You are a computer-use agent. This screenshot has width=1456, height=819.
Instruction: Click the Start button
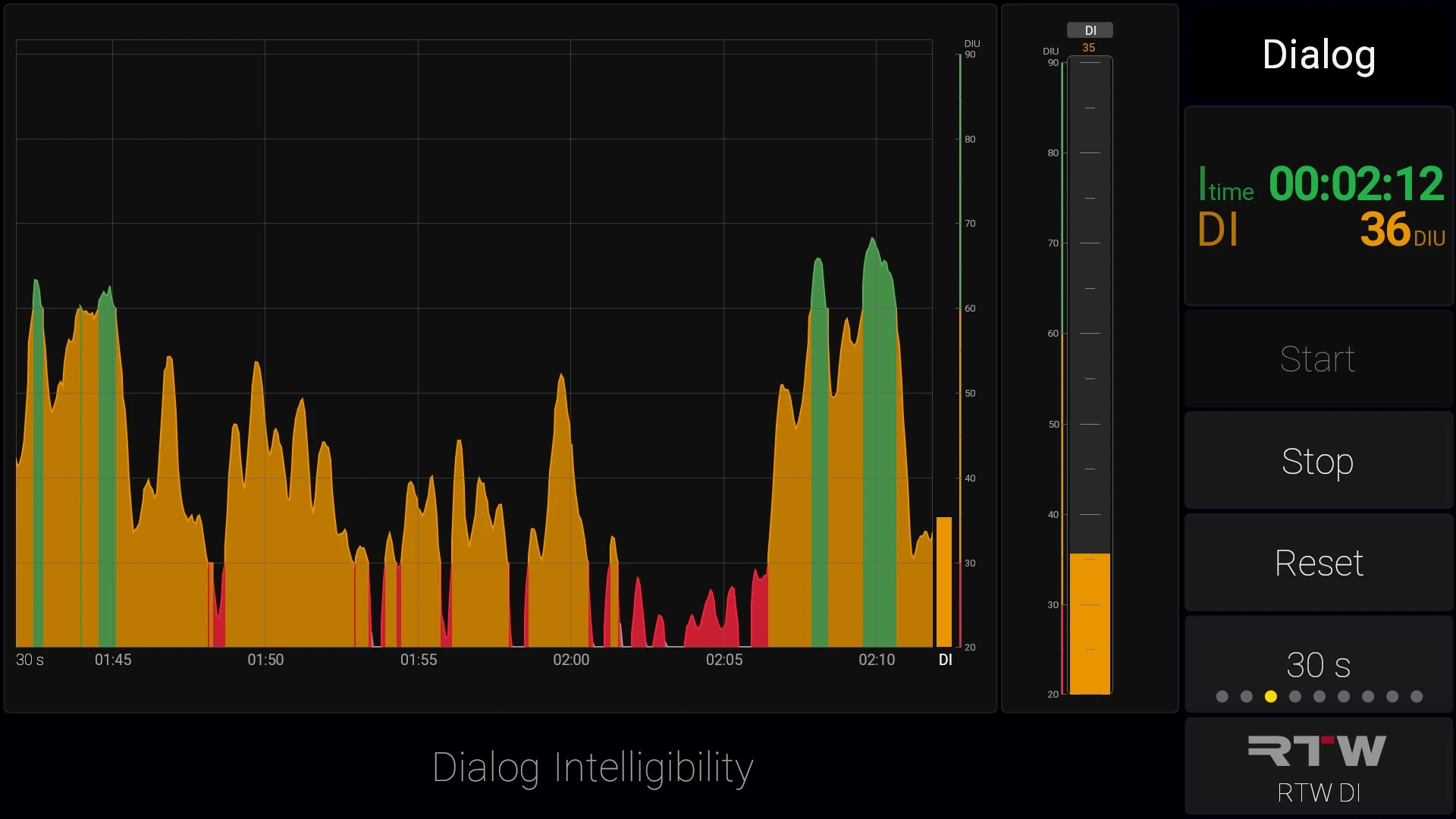point(1319,359)
